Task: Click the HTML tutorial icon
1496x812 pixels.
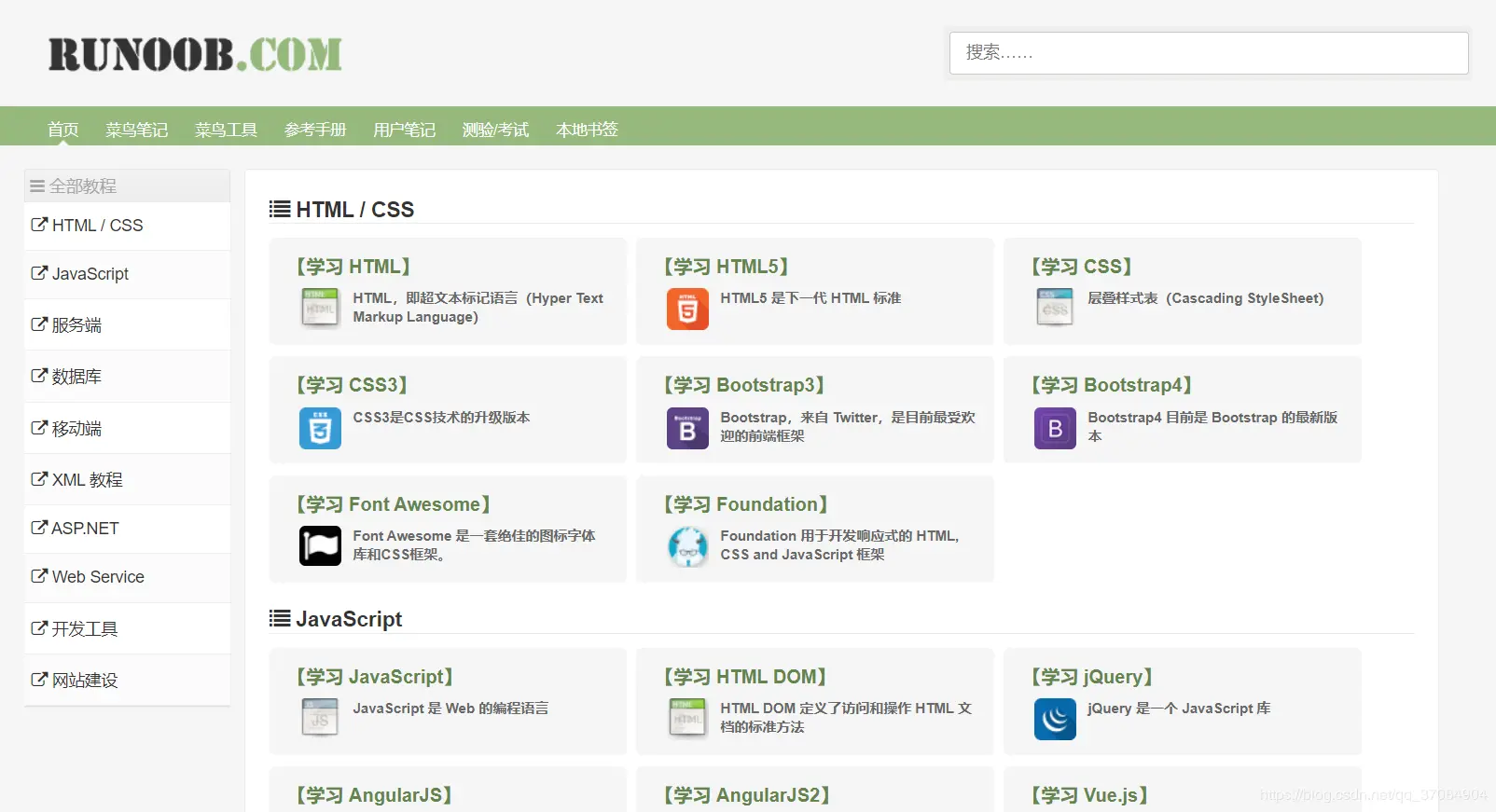Action: tap(320, 308)
